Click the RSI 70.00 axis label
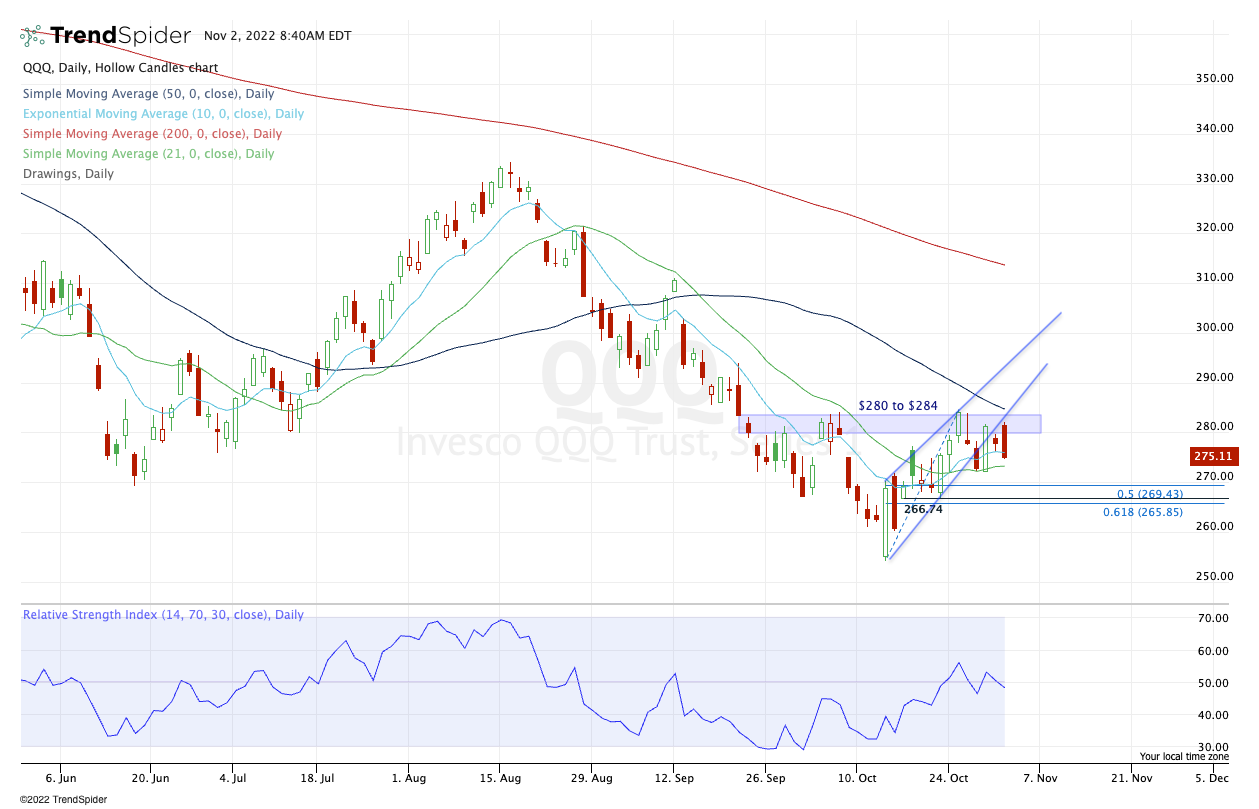Image resolution: width=1259 pixels, height=809 pixels. 1214,619
